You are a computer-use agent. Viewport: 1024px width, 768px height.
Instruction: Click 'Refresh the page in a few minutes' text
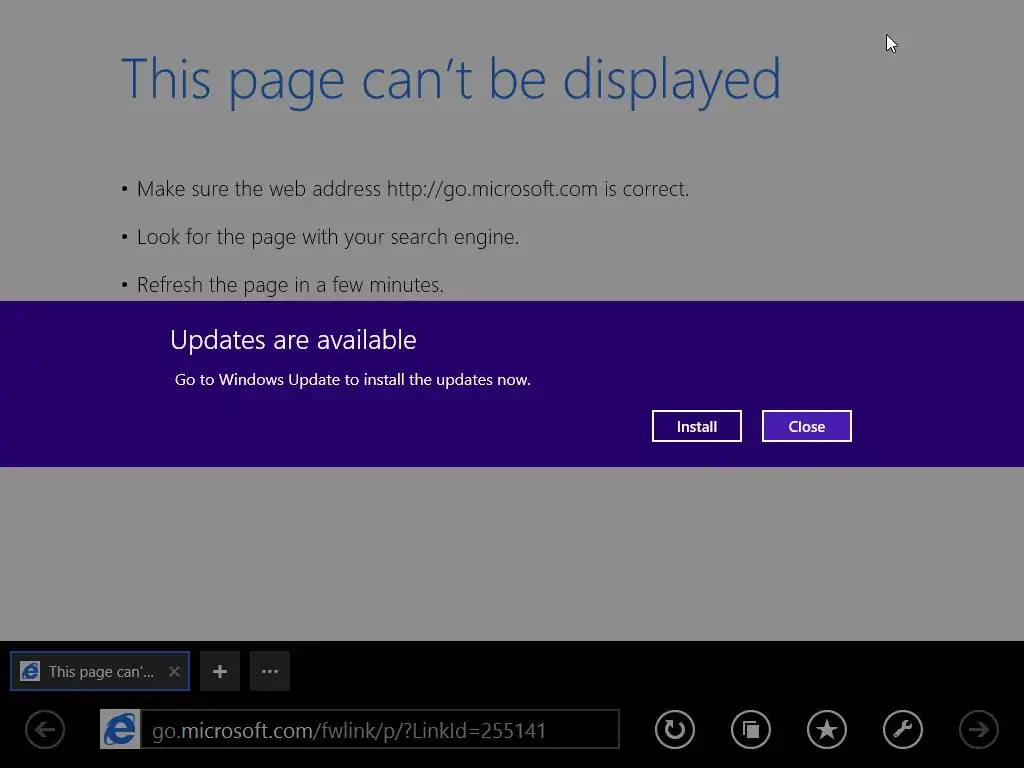[290, 285]
